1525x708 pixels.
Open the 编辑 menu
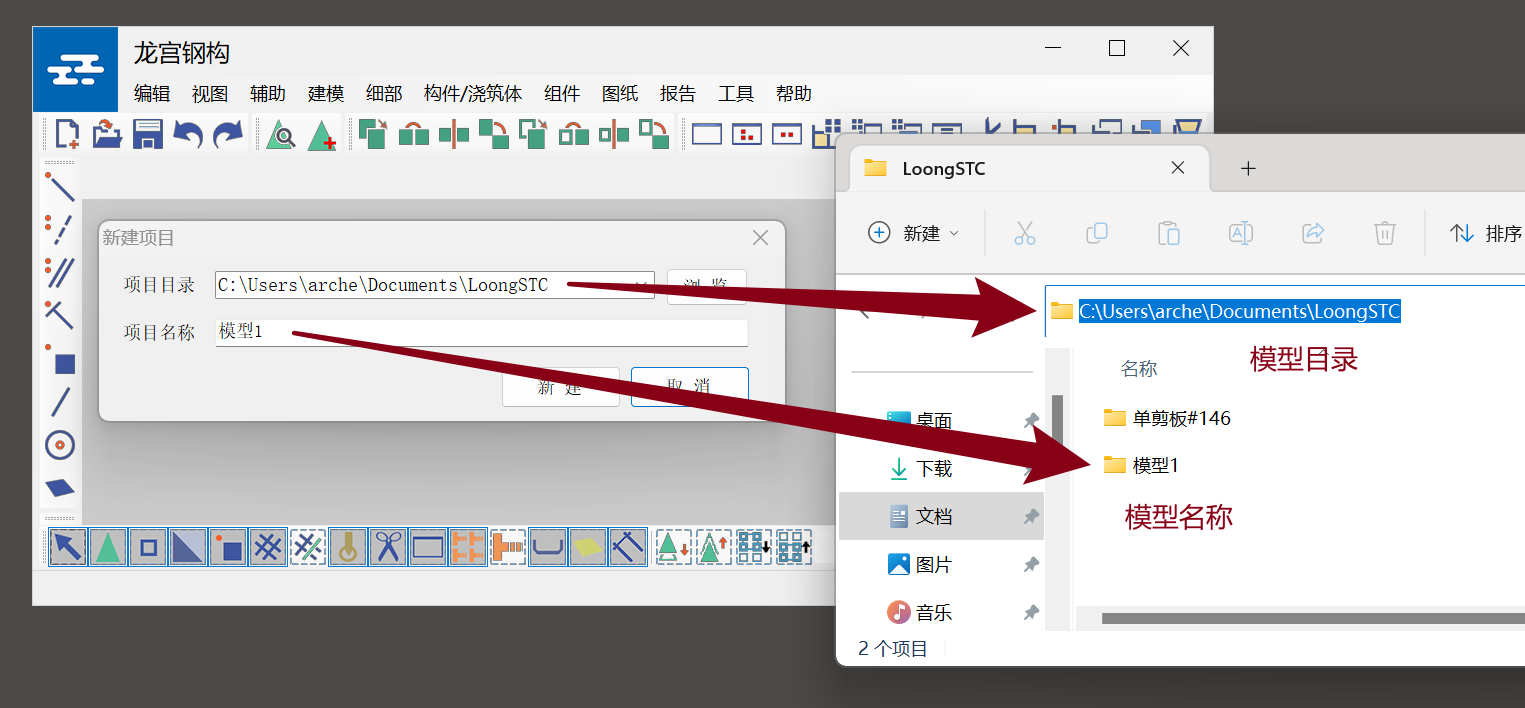click(x=152, y=94)
